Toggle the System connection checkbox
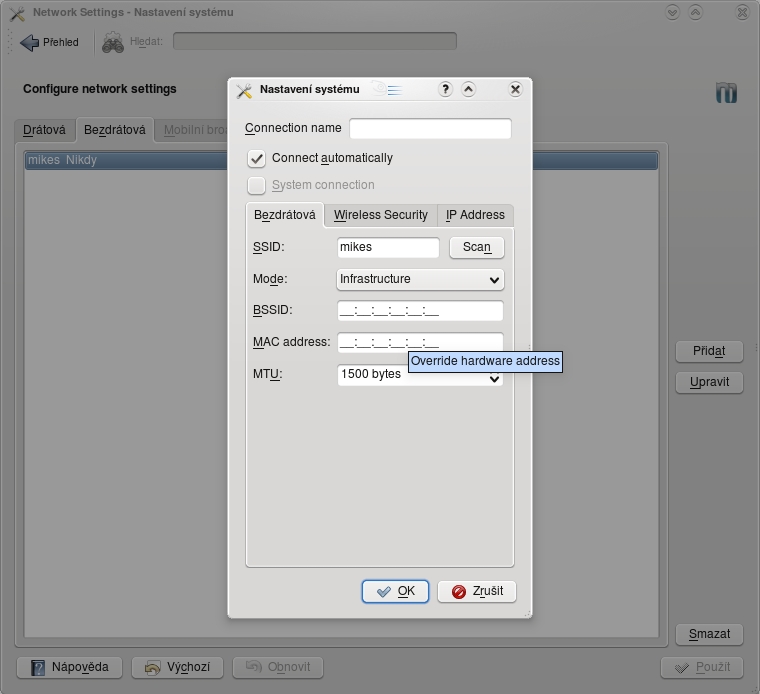 click(x=257, y=185)
